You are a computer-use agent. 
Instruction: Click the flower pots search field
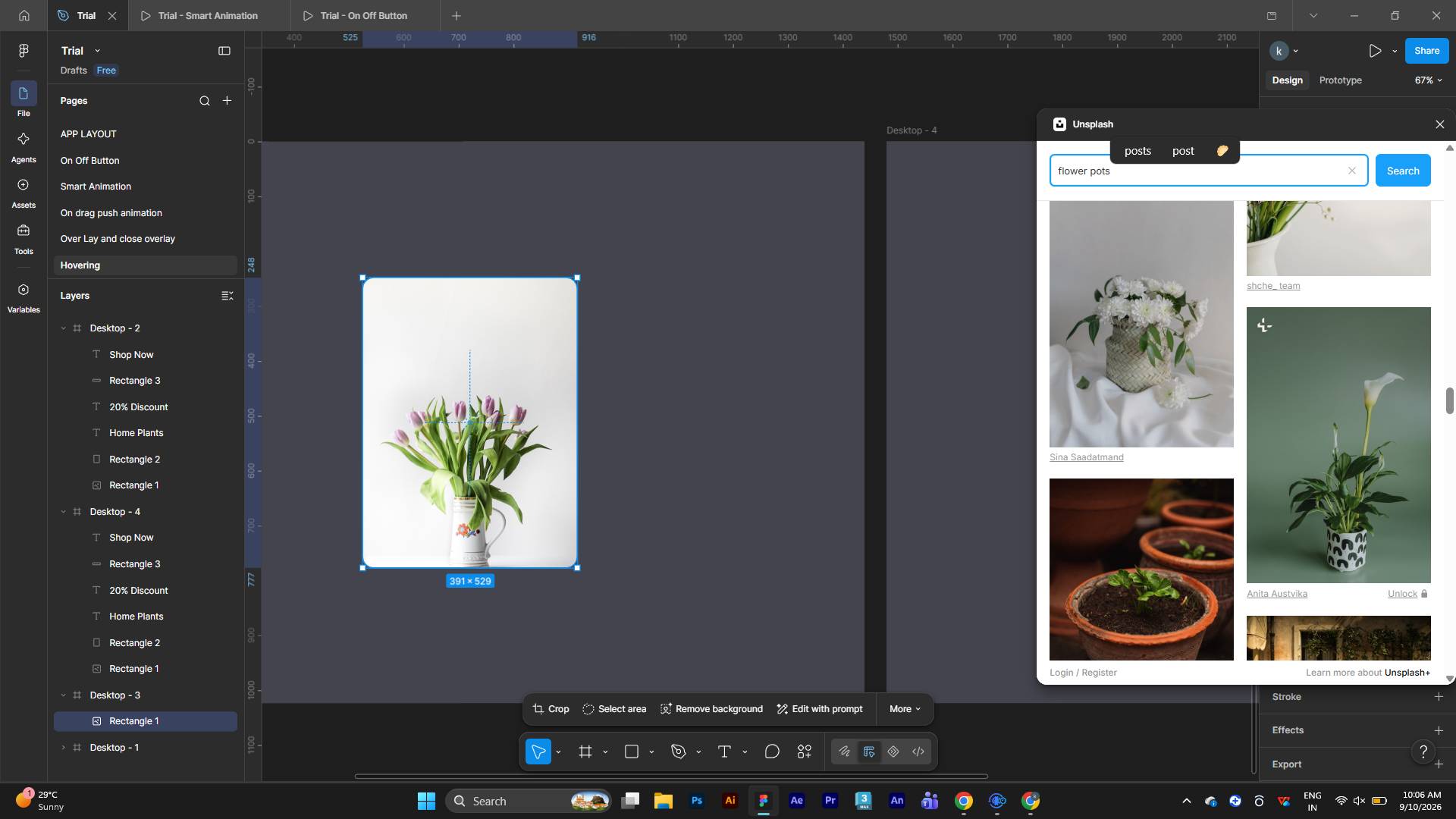[x=1200, y=171]
